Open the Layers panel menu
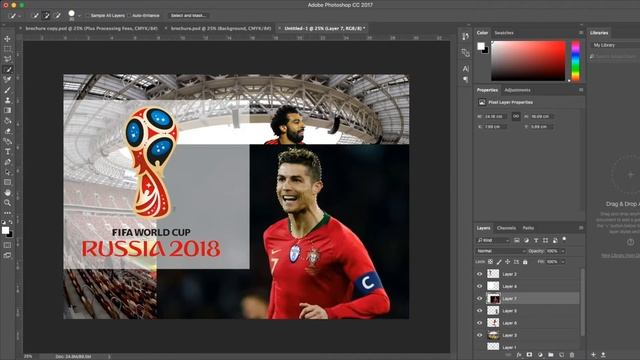640x360 pixels. click(581, 228)
